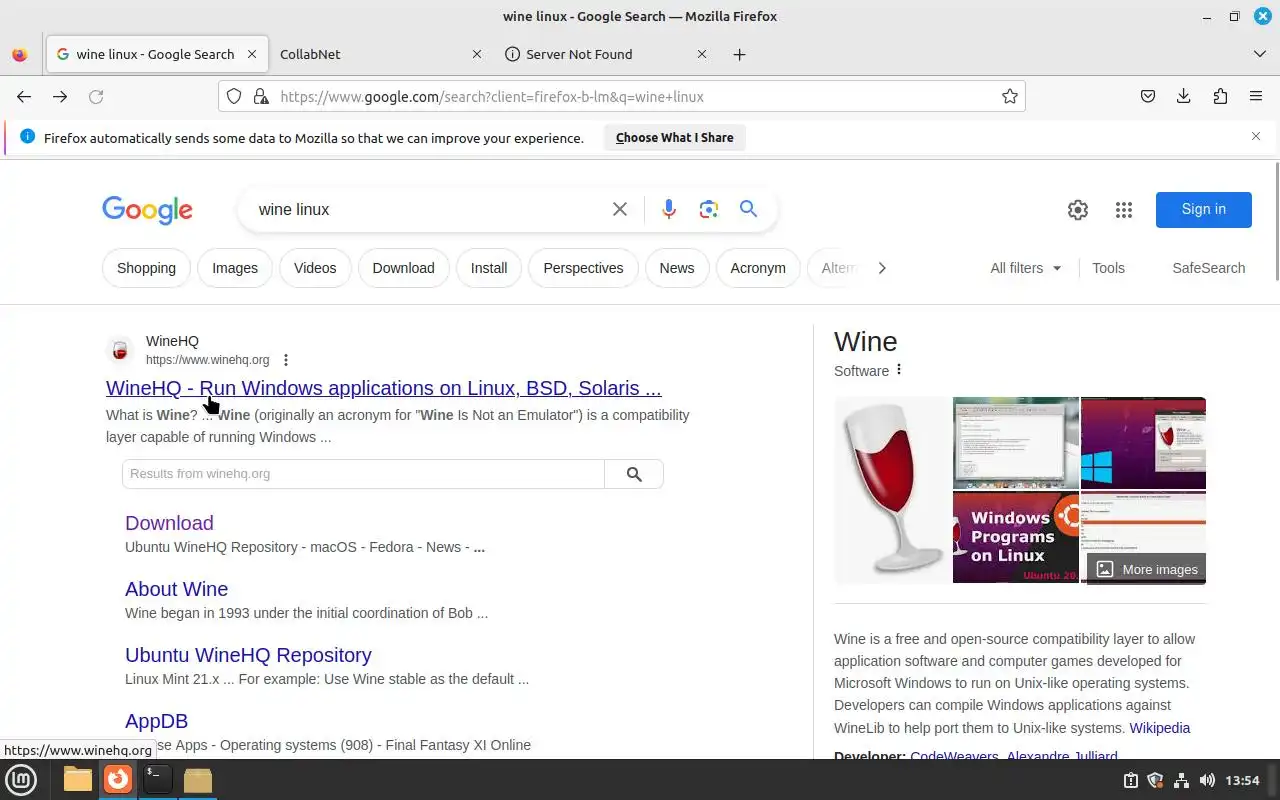Open the volume control in system tray
This screenshot has width=1280, height=800.
(x=1207, y=780)
